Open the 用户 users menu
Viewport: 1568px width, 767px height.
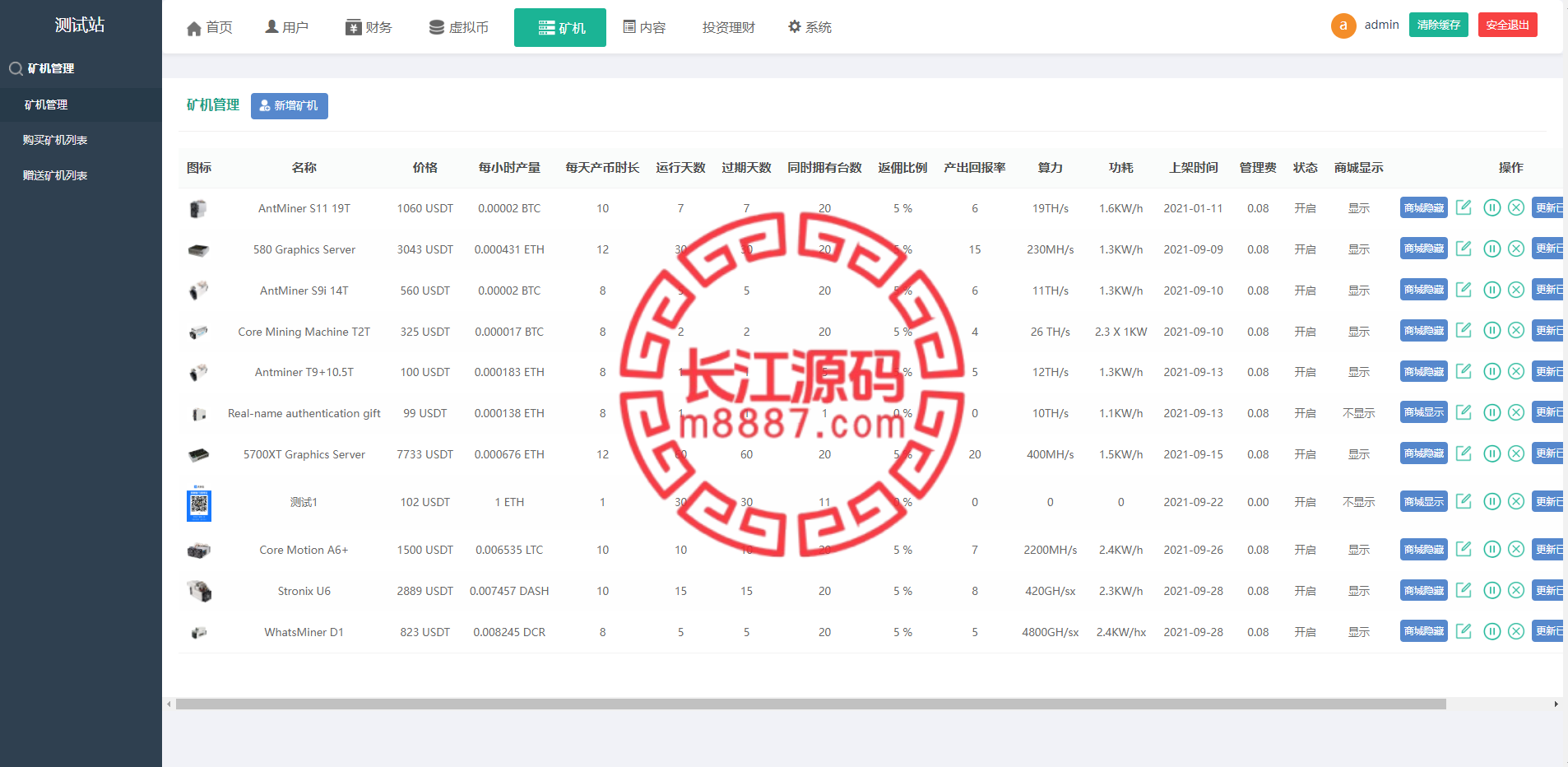(x=286, y=28)
